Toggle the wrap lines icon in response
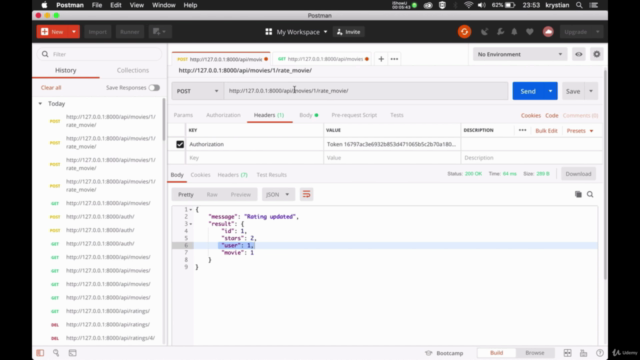640x360 pixels. pyautogui.click(x=306, y=195)
